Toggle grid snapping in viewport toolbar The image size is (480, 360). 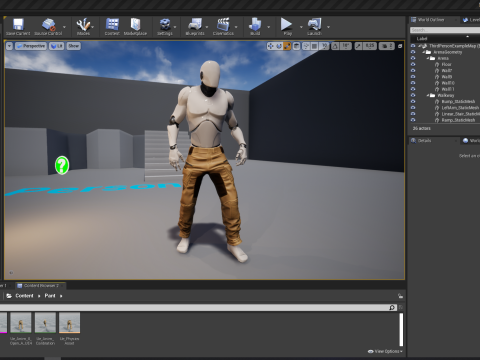point(314,46)
